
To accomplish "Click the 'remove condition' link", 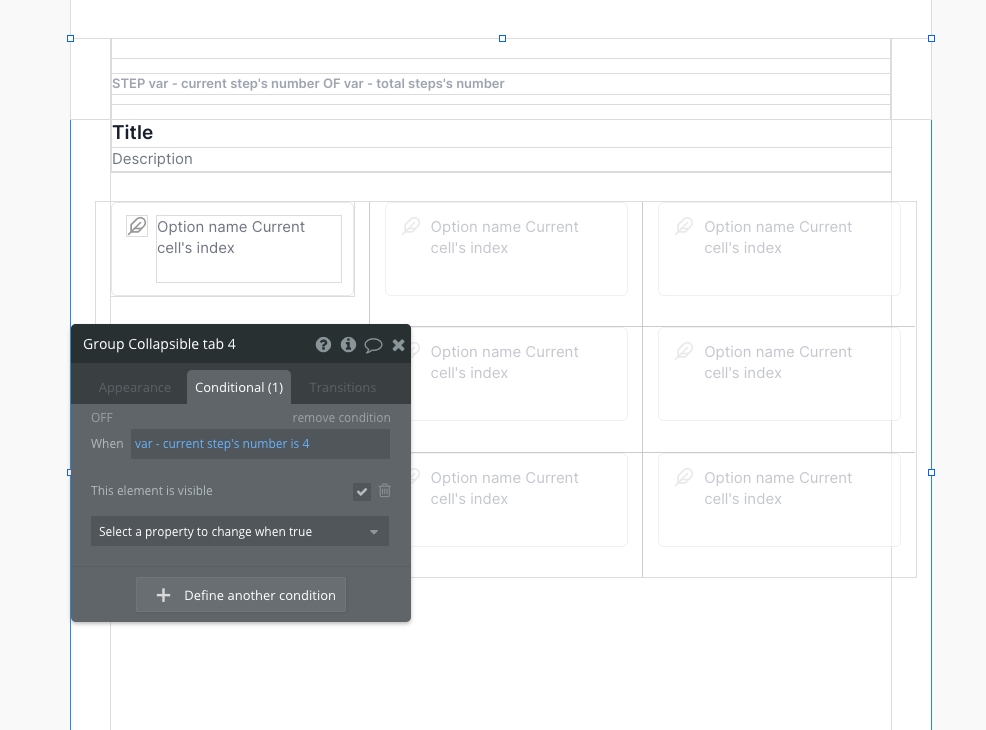I will point(341,418).
